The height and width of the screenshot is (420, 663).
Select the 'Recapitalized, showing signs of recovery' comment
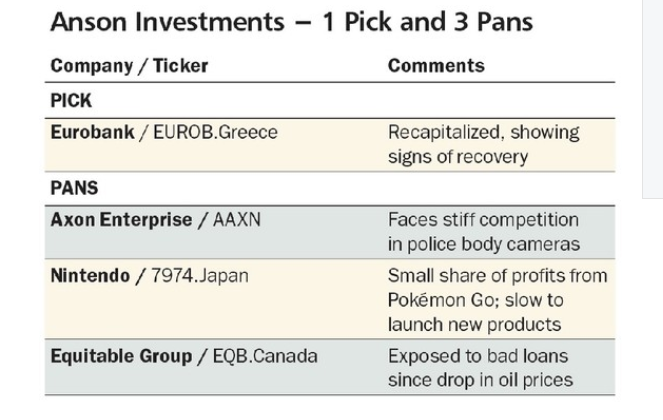[484, 145]
